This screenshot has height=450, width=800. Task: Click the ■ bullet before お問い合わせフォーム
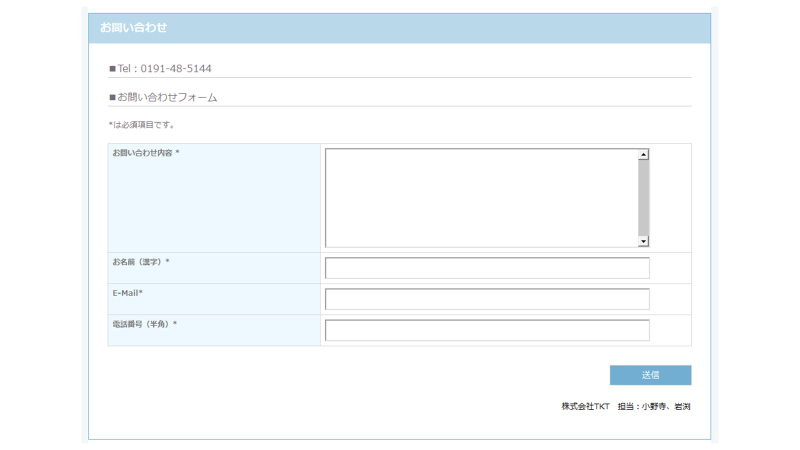click(112, 98)
